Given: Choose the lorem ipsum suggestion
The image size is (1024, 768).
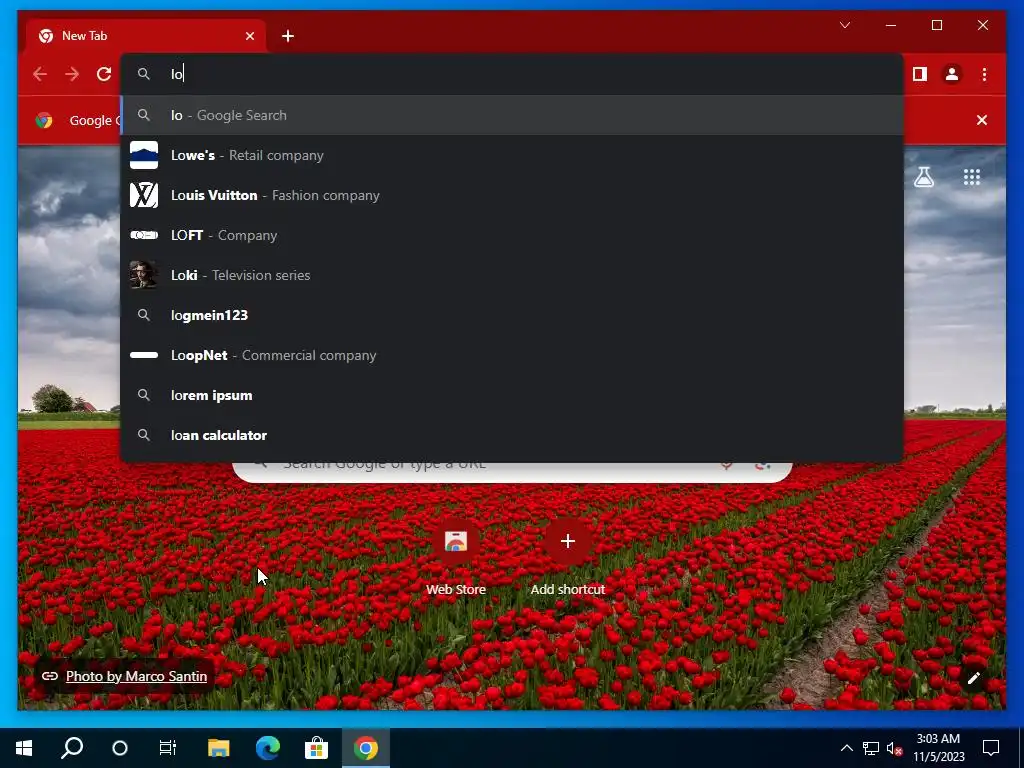Looking at the screenshot, I should 513,395.
